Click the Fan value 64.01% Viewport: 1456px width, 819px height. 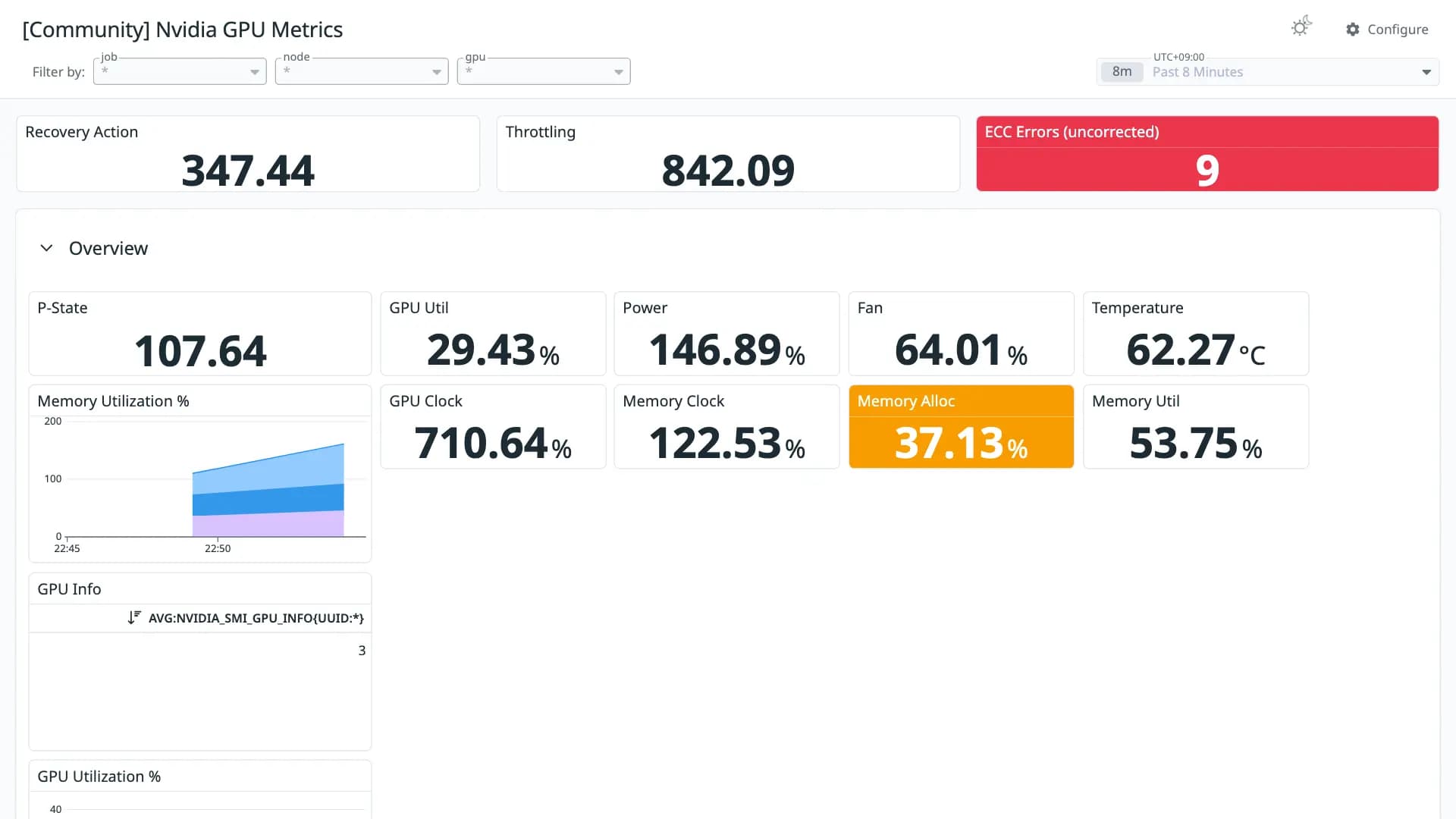coord(961,350)
